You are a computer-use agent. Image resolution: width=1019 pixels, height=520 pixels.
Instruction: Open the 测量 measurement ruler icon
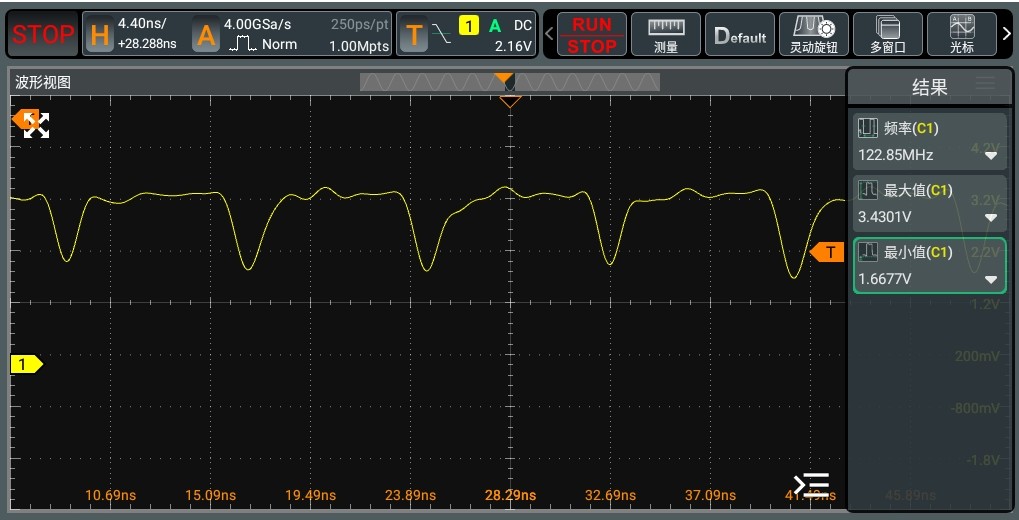[x=666, y=35]
